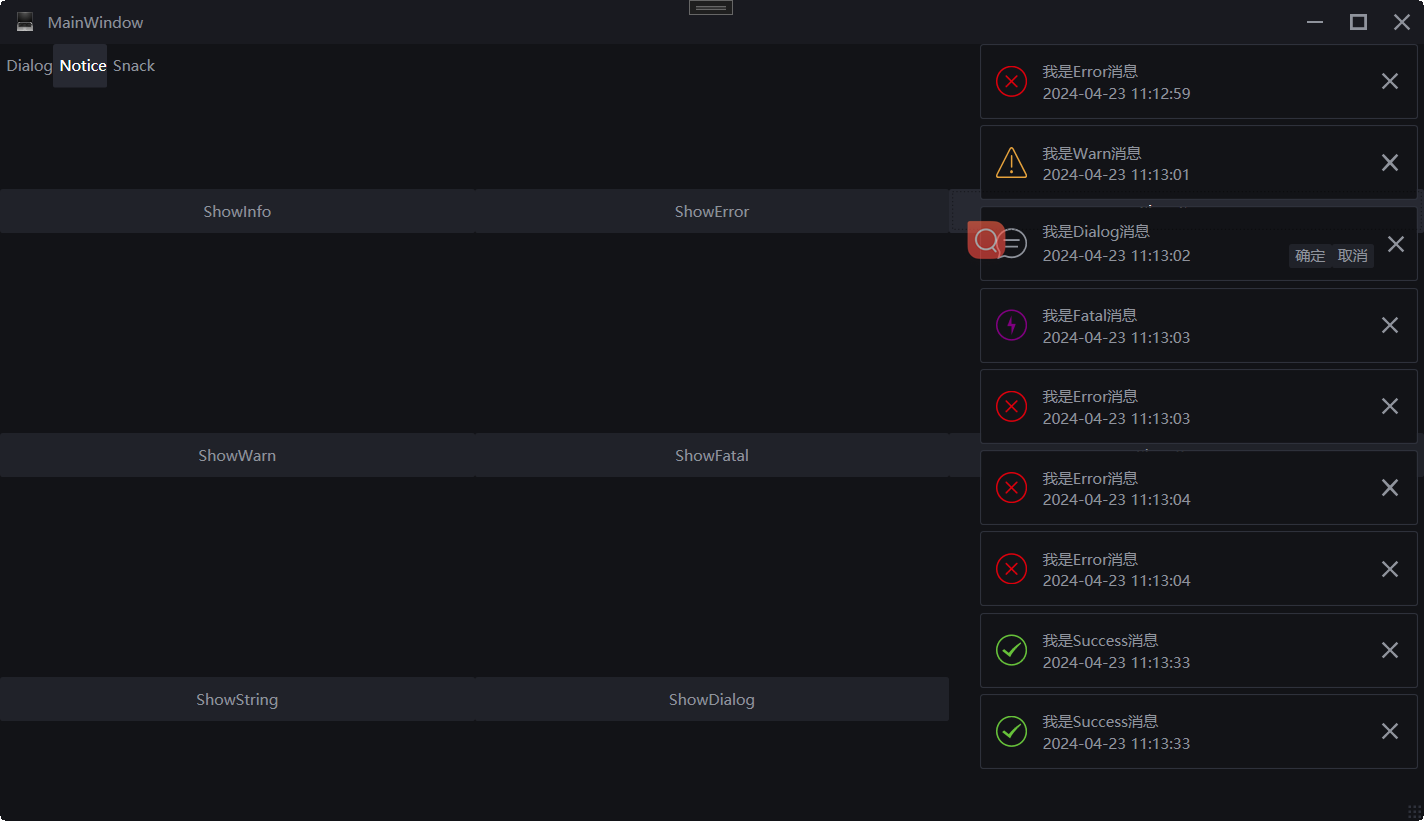Click the ShowInfo button
The height and width of the screenshot is (821, 1424).
coord(237,211)
